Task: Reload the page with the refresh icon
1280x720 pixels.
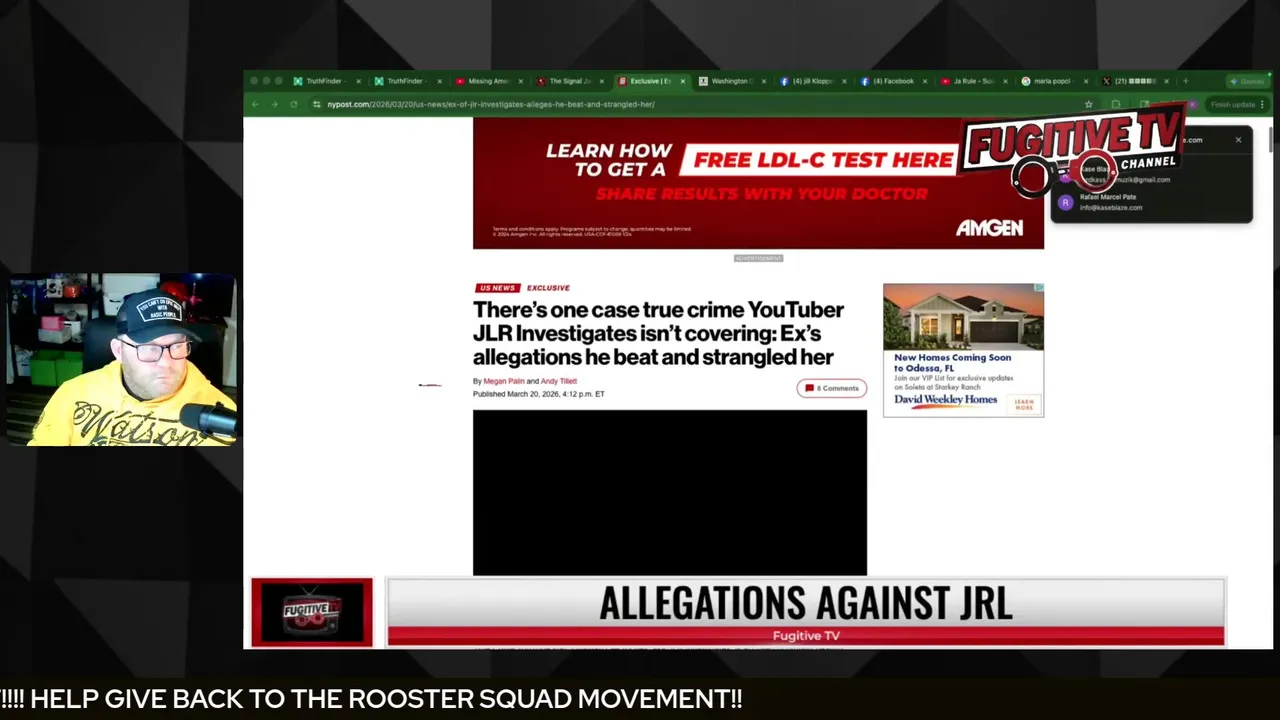Action: [x=293, y=104]
